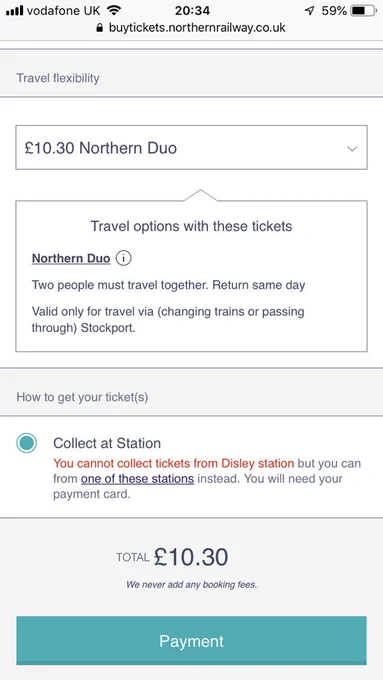Select the Collect at Station radio button
Viewport: 383px width, 680px height.
pyautogui.click(x=26, y=443)
